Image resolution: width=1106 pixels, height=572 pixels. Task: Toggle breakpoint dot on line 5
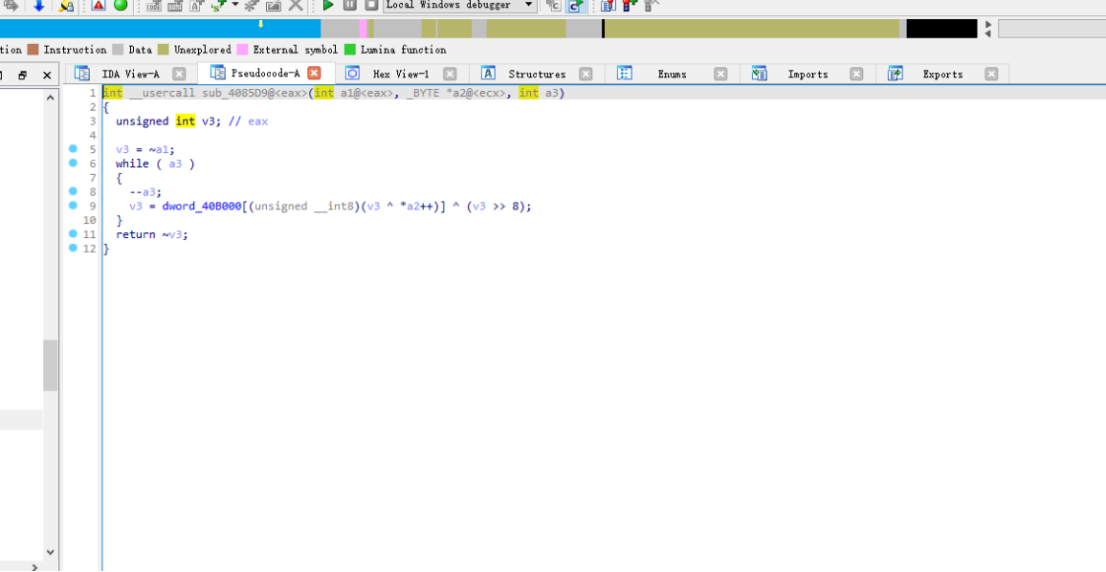[73, 149]
